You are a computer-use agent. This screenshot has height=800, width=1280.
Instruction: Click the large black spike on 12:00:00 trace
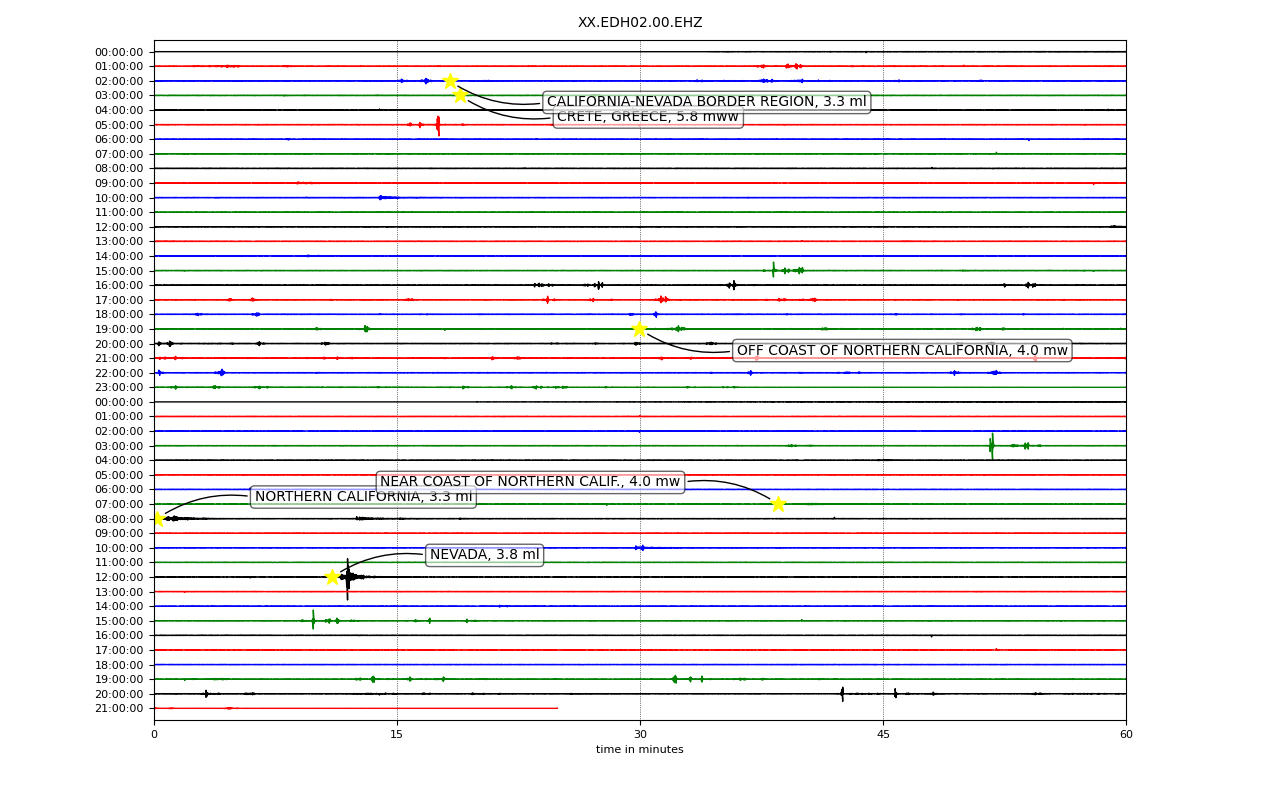(x=348, y=578)
